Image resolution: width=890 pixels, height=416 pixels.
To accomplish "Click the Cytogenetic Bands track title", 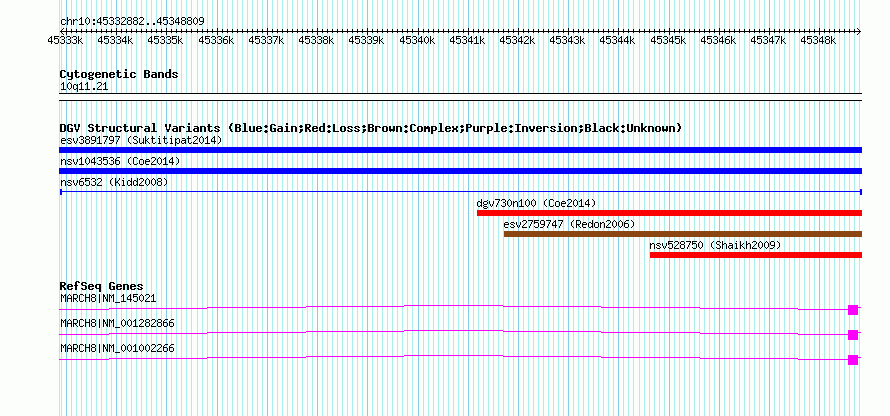I will 119,74.
